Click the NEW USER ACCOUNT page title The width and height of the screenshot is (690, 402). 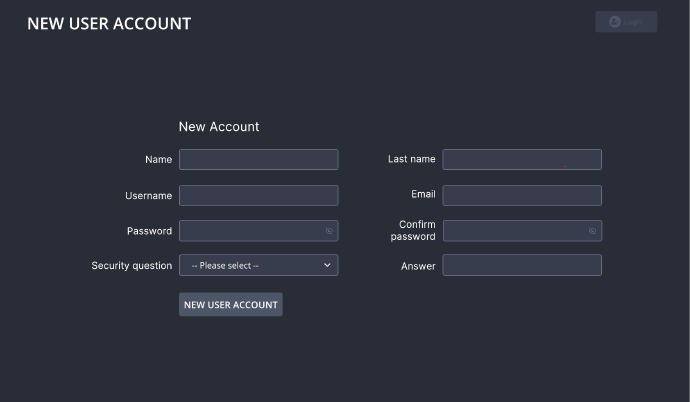[109, 23]
